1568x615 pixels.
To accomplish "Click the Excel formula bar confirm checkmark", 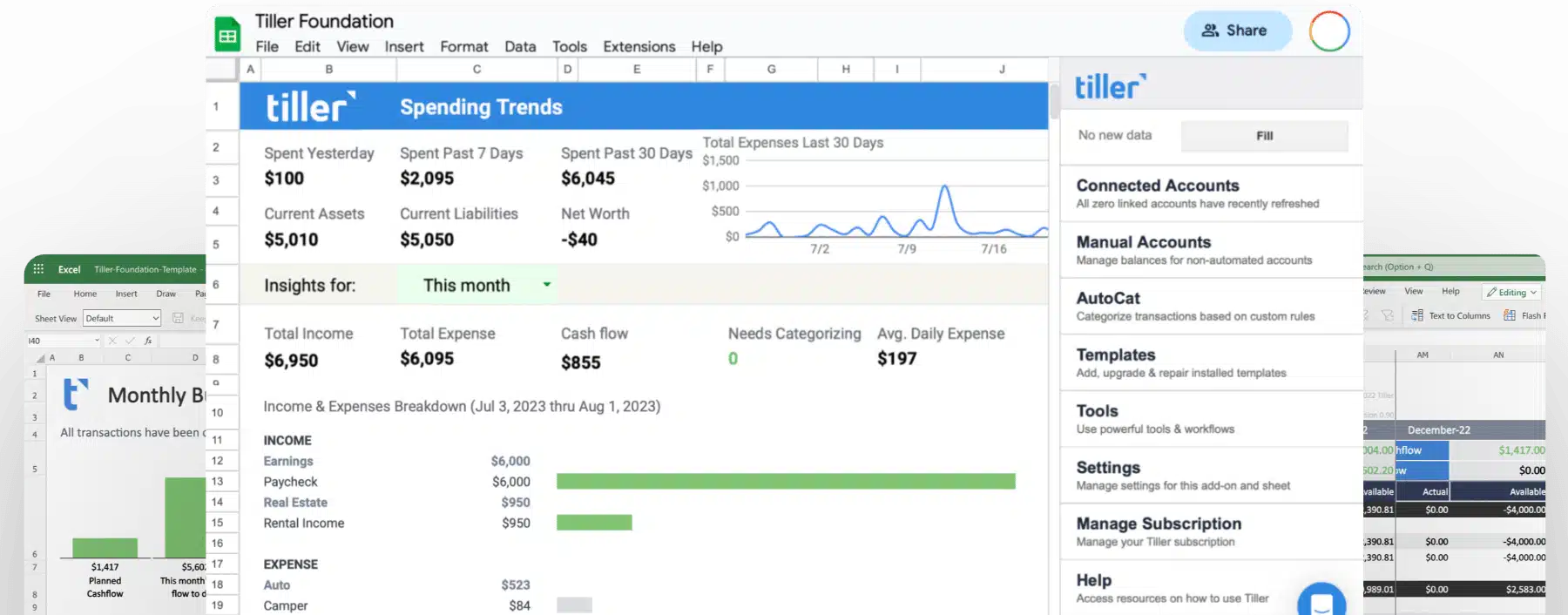I will click(130, 341).
